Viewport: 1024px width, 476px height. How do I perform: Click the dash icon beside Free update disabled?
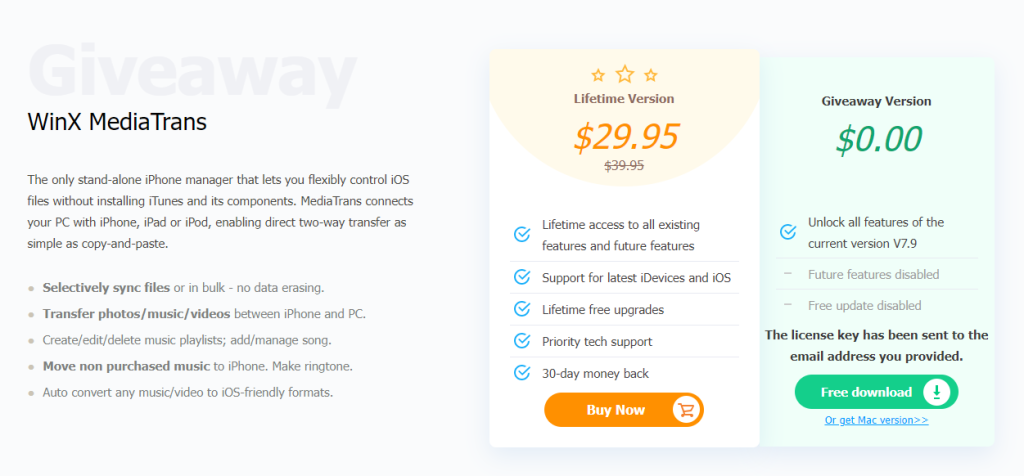pyautogui.click(x=788, y=304)
